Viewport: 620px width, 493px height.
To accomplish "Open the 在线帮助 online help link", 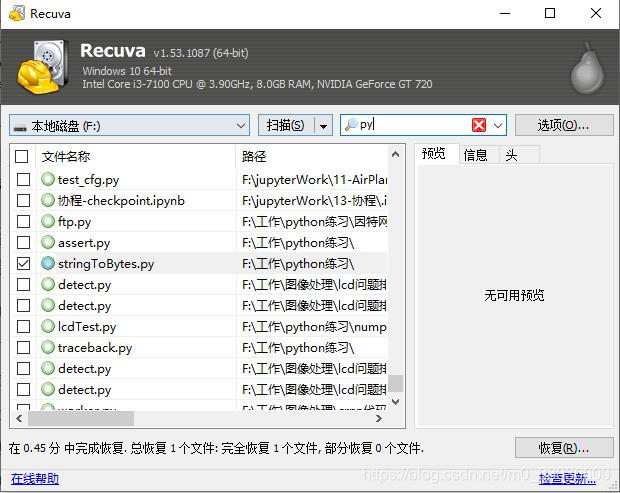I will tap(35, 479).
